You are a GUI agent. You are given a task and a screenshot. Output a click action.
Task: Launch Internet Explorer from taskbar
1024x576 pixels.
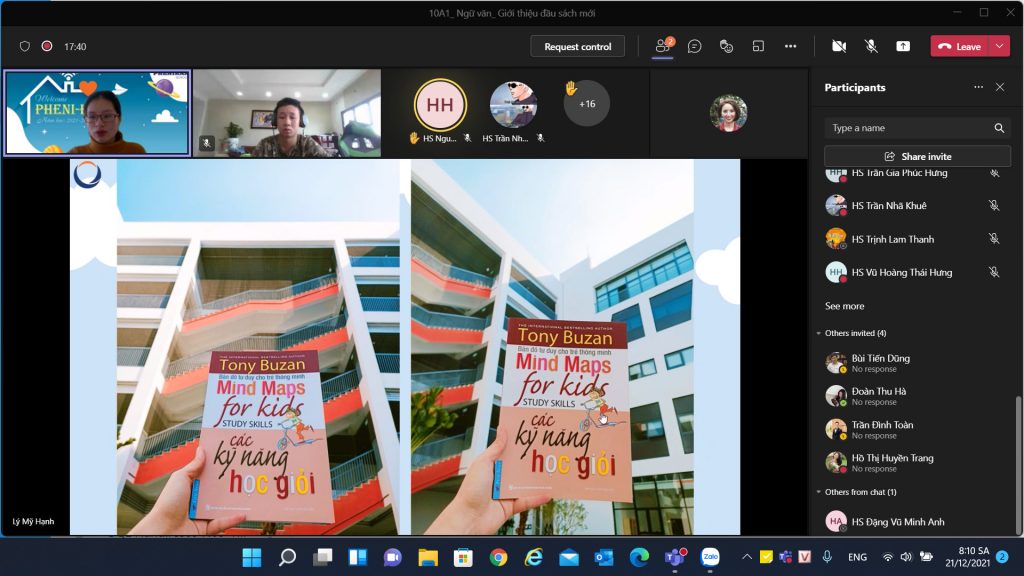534,557
